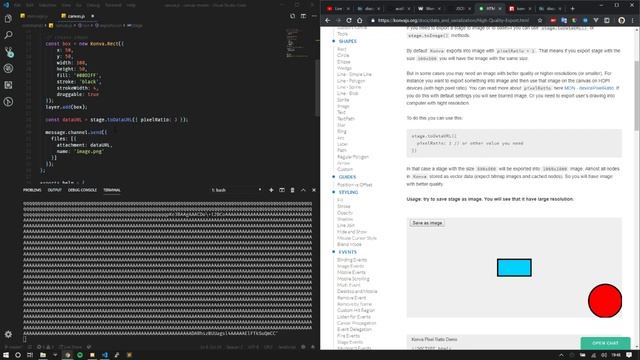Go to the Chrome home page
Viewport: 640px width, 360px height.
pyautogui.click(x=360, y=20)
